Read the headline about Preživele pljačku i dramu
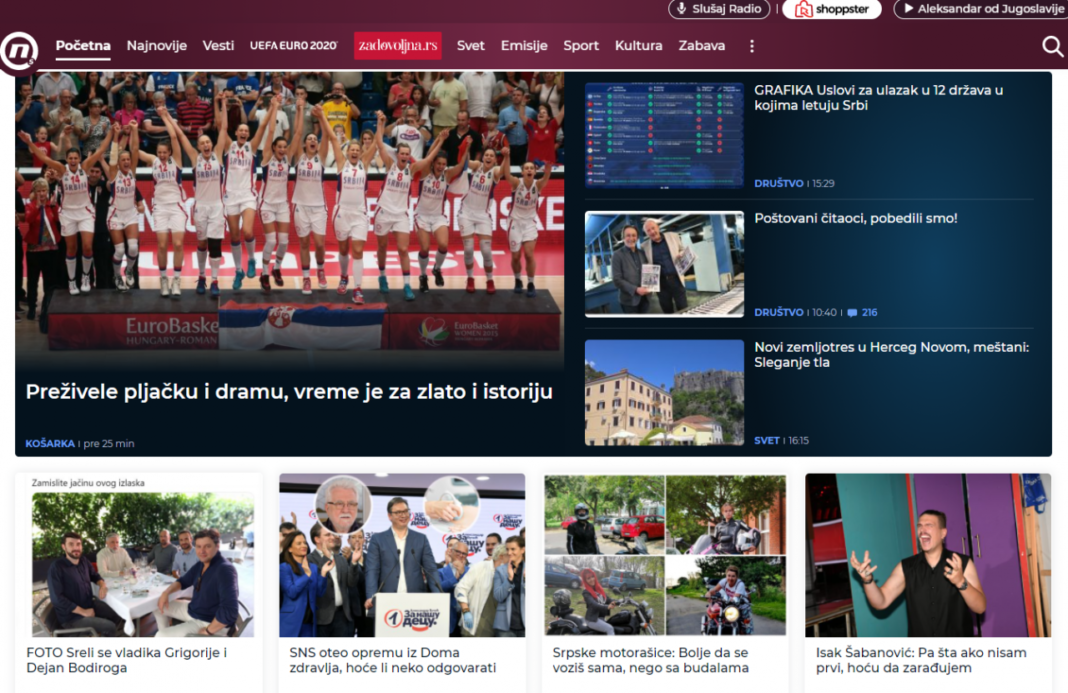1068x693 pixels. [289, 392]
